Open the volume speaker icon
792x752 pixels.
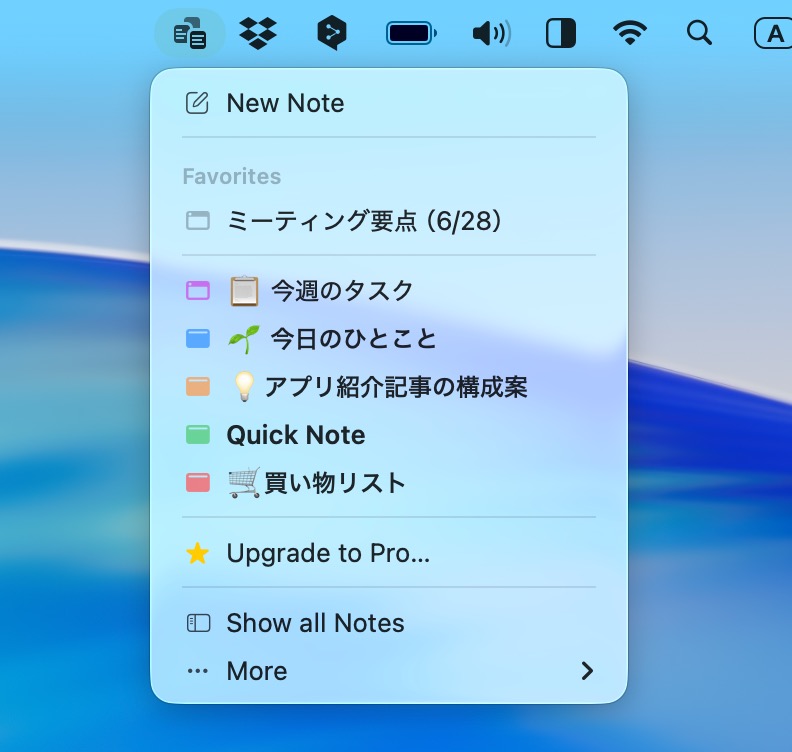[490, 34]
